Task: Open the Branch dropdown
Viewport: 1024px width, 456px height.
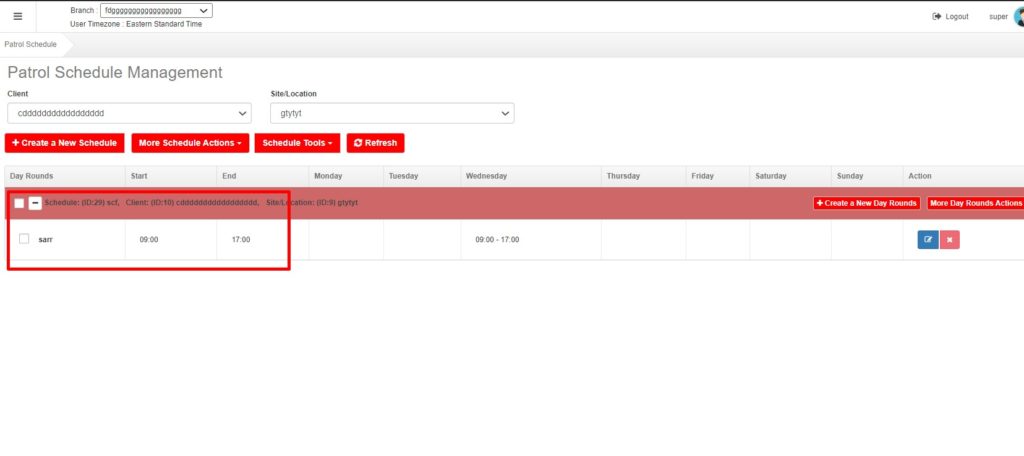Action: pyautogui.click(x=156, y=11)
